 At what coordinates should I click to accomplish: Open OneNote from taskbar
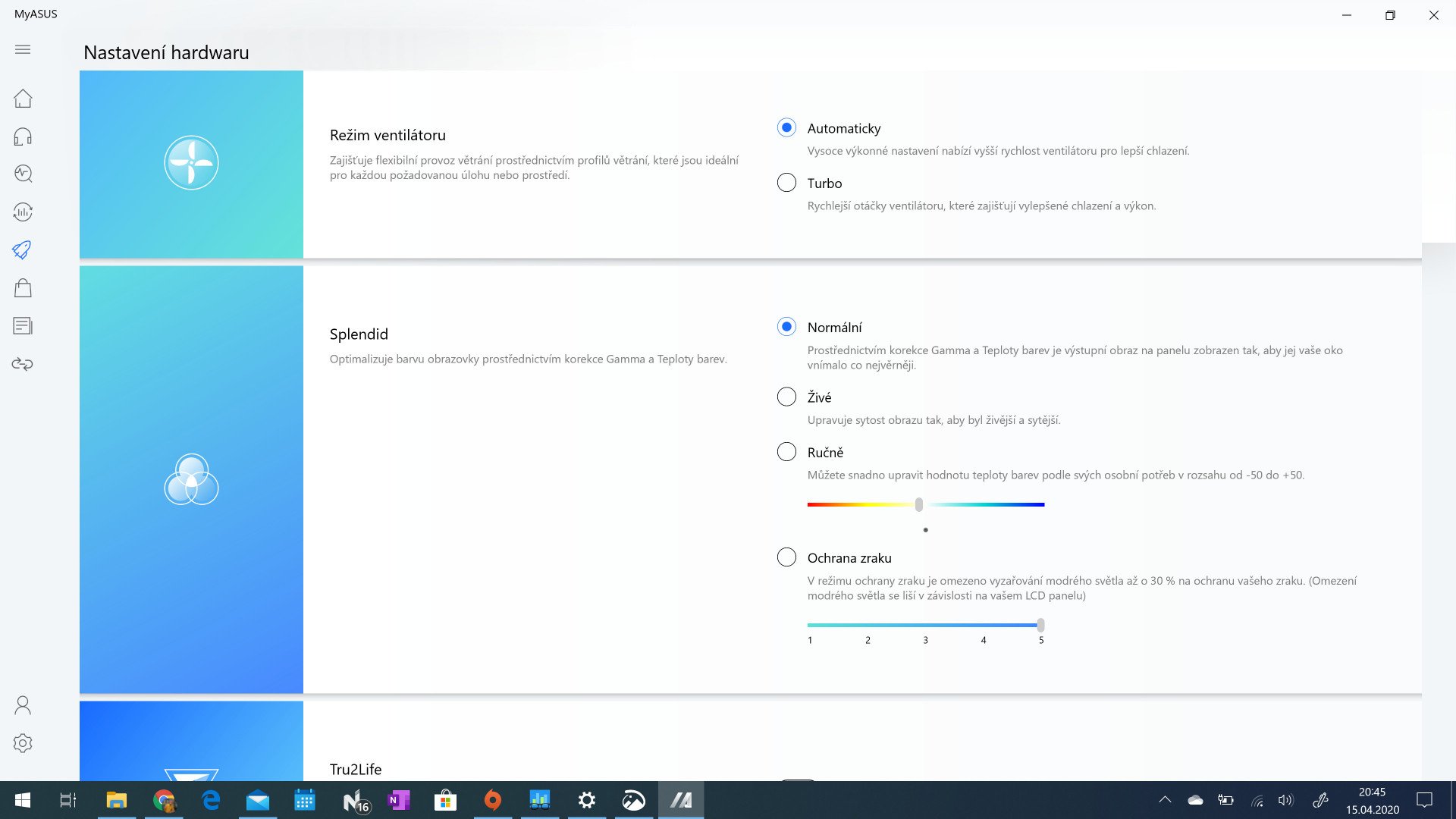point(398,800)
